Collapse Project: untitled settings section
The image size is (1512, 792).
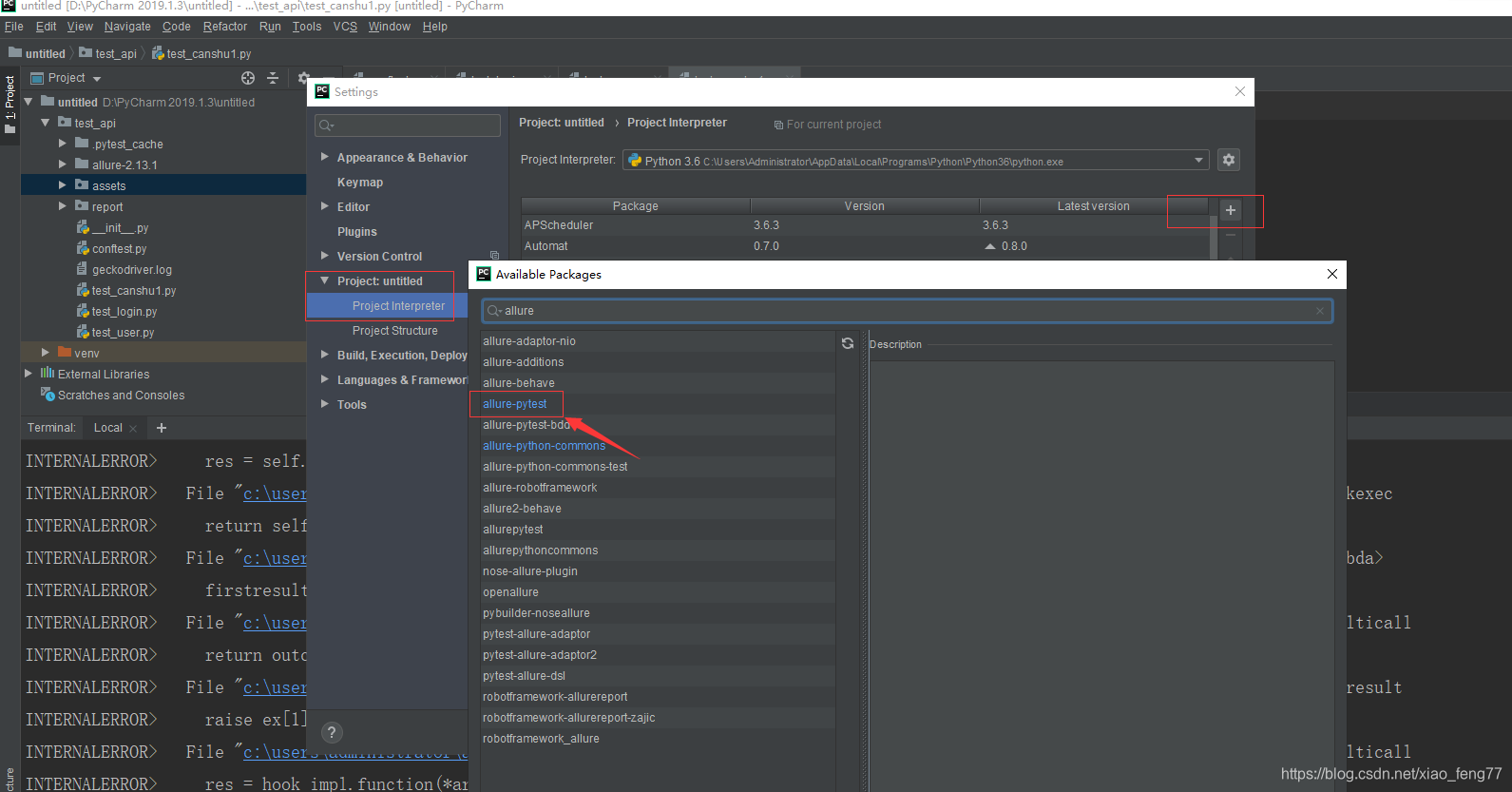[x=325, y=281]
